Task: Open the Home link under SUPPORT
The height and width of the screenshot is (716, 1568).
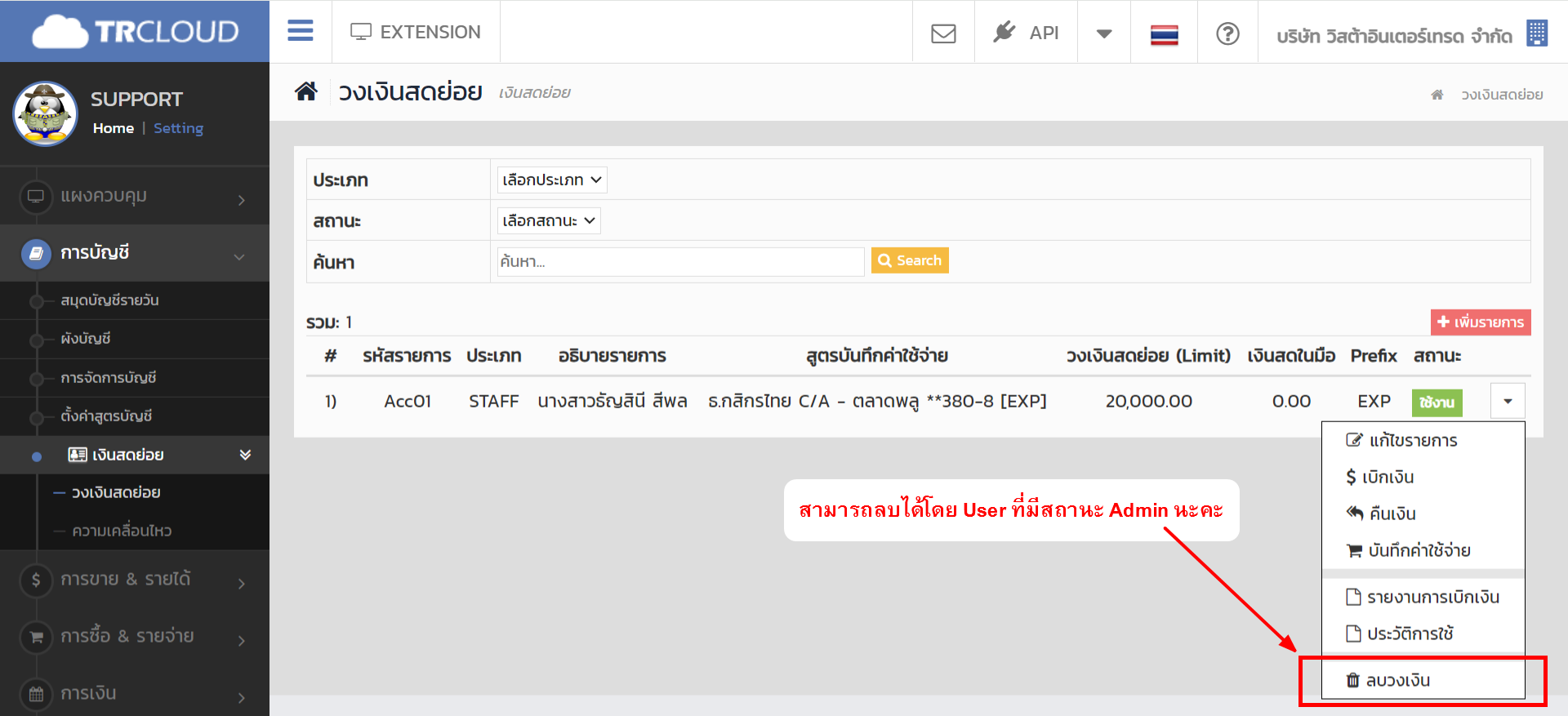Action: [114, 128]
